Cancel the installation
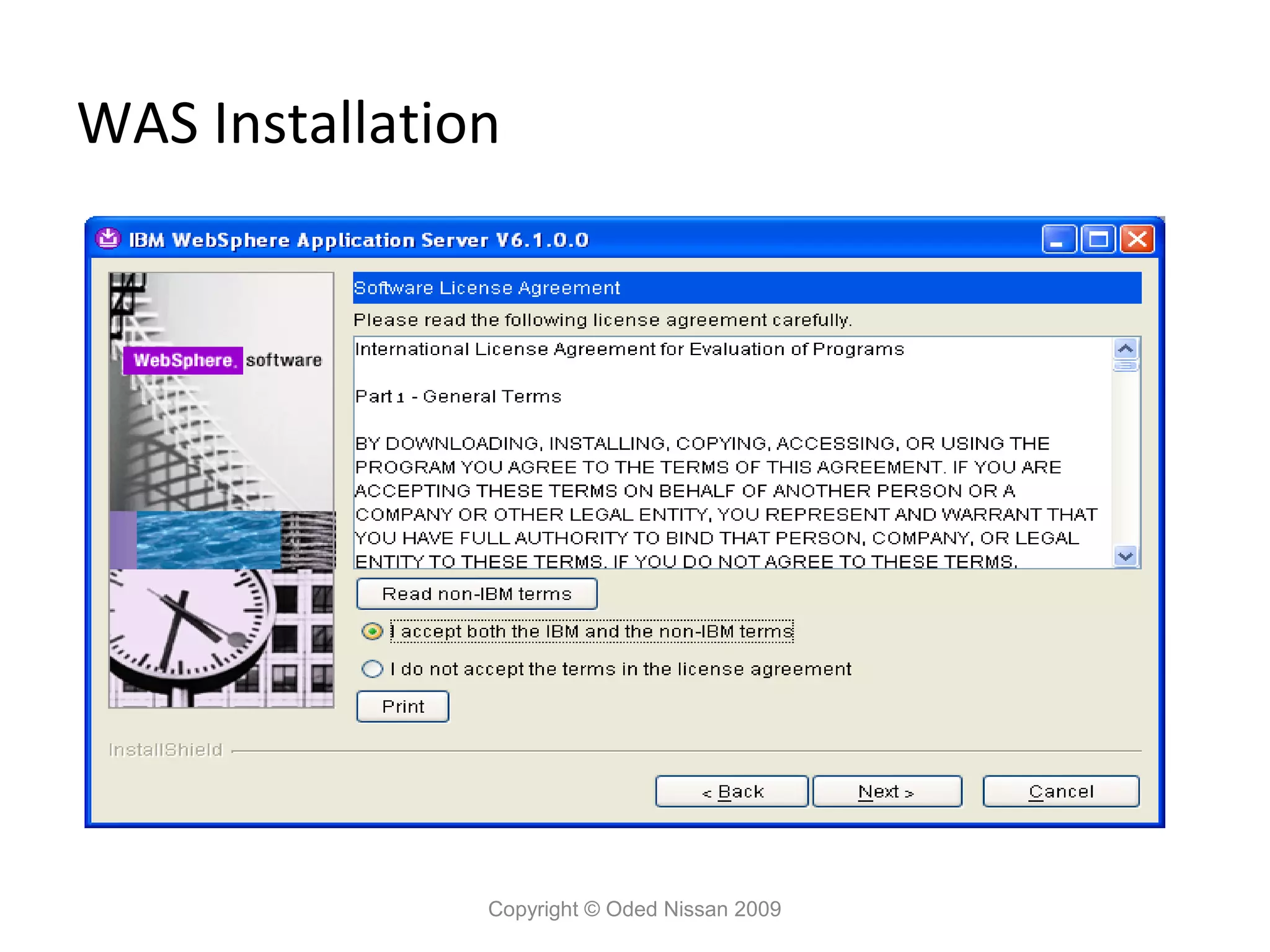 point(1061,791)
